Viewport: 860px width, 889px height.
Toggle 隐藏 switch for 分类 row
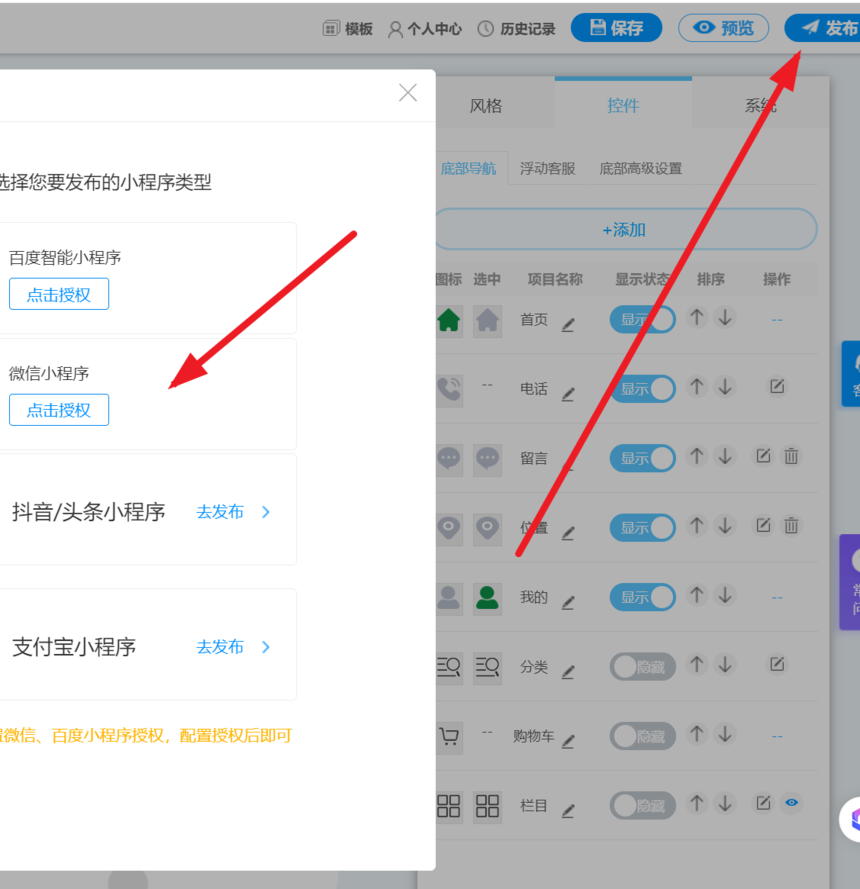pyautogui.click(x=643, y=667)
